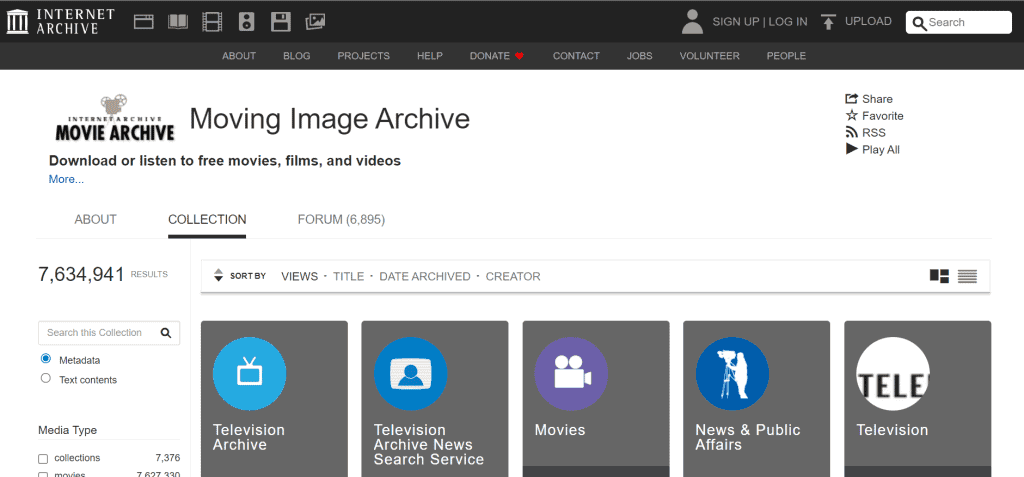Open PEOPLE in the navigation bar
The width and height of the screenshot is (1024, 477).
coord(786,56)
